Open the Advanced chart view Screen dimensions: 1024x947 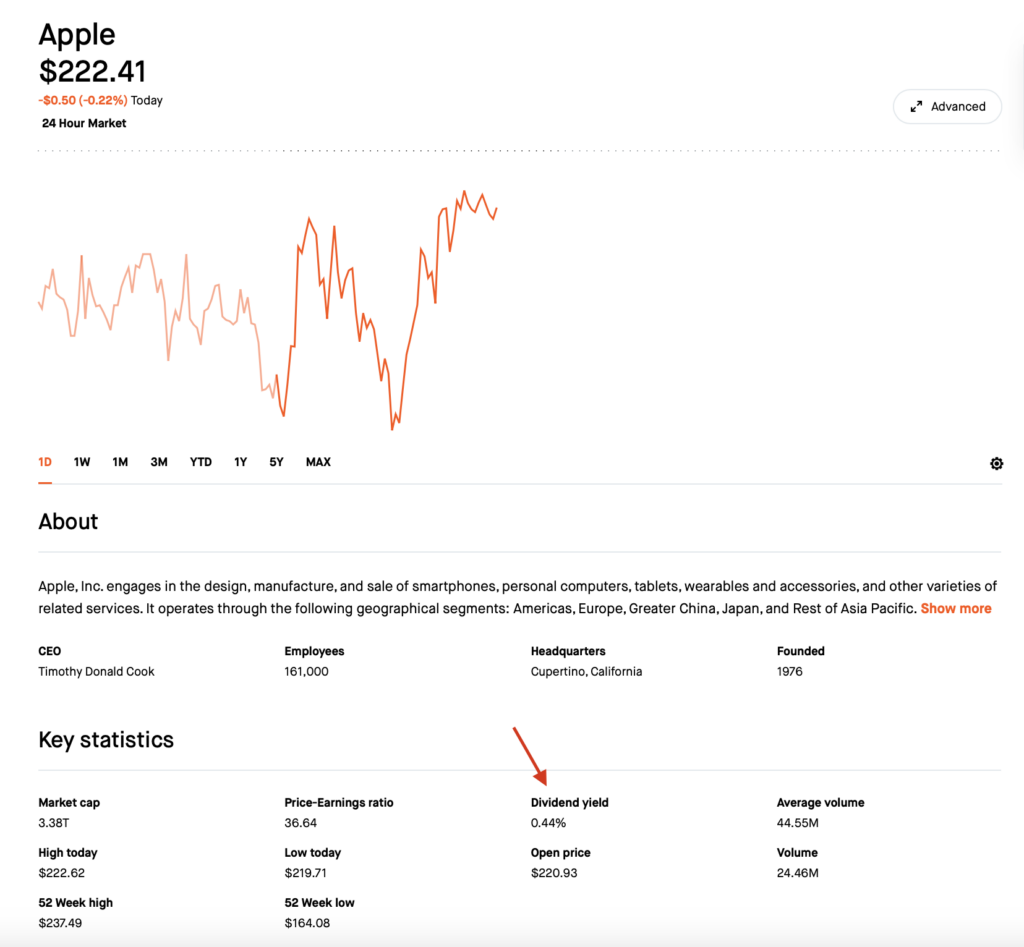point(947,107)
